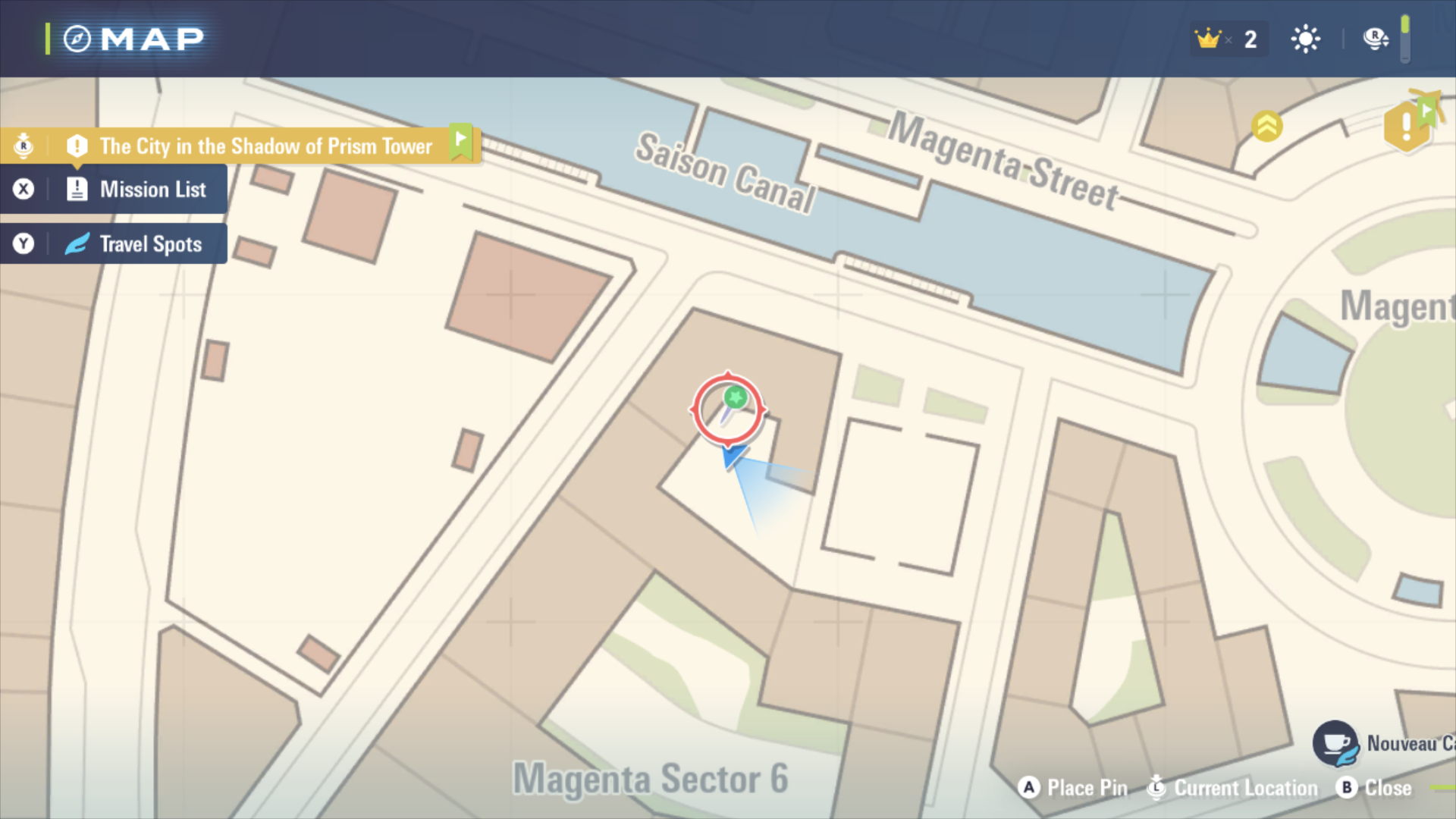Adjust the green zoom level slider
This screenshot has height=819, width=1456.
[1404, 38]
